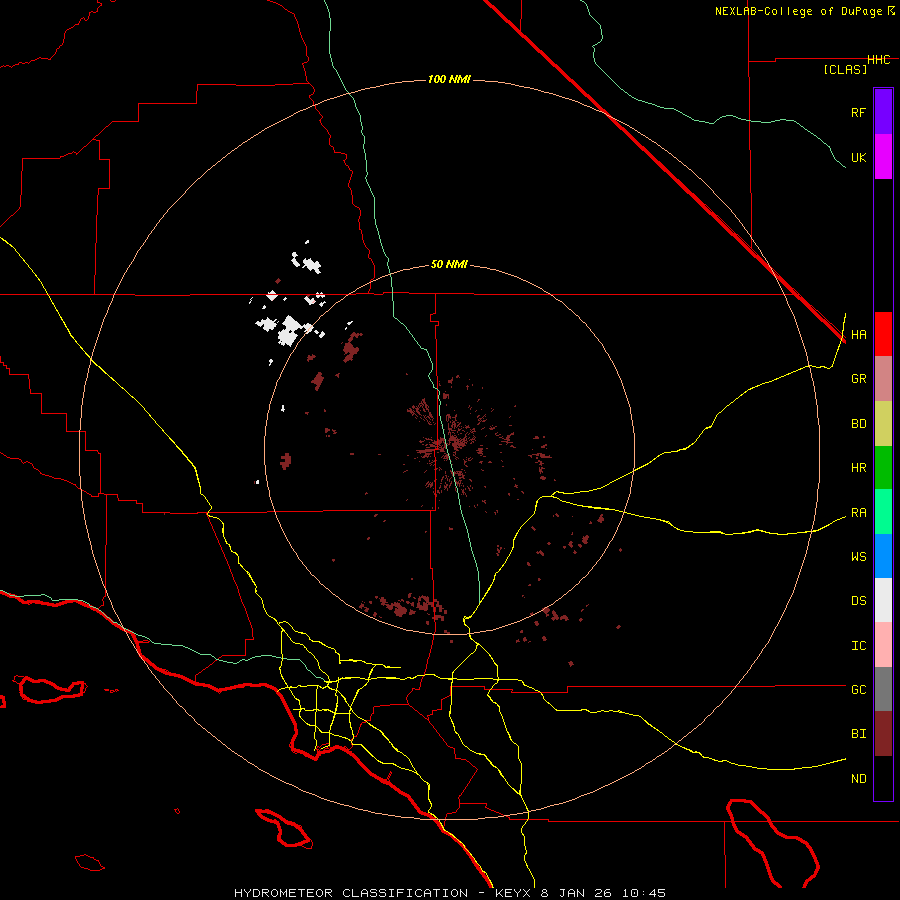Select the yellow BD legend swatch

883,423
